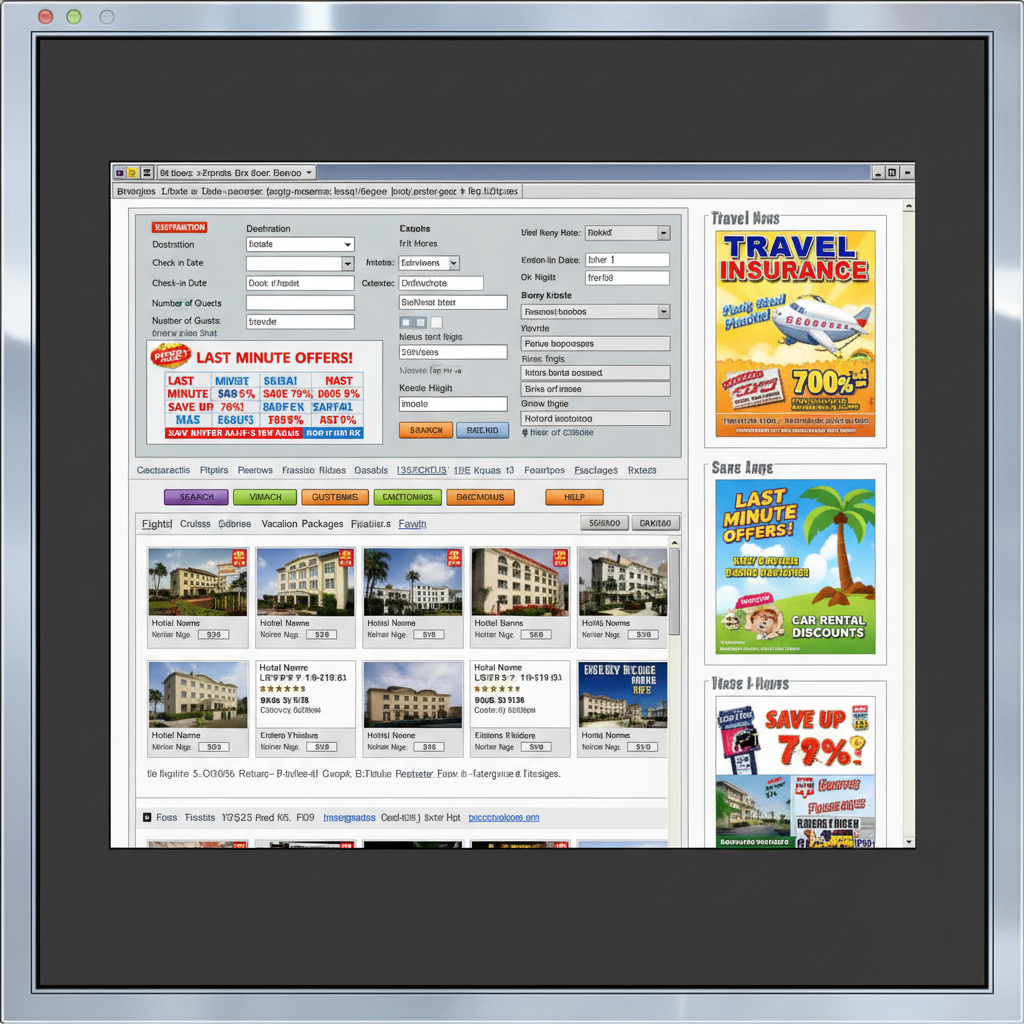Select the Cruises tab
The image size is (1024, 1024).
[195, 524]
